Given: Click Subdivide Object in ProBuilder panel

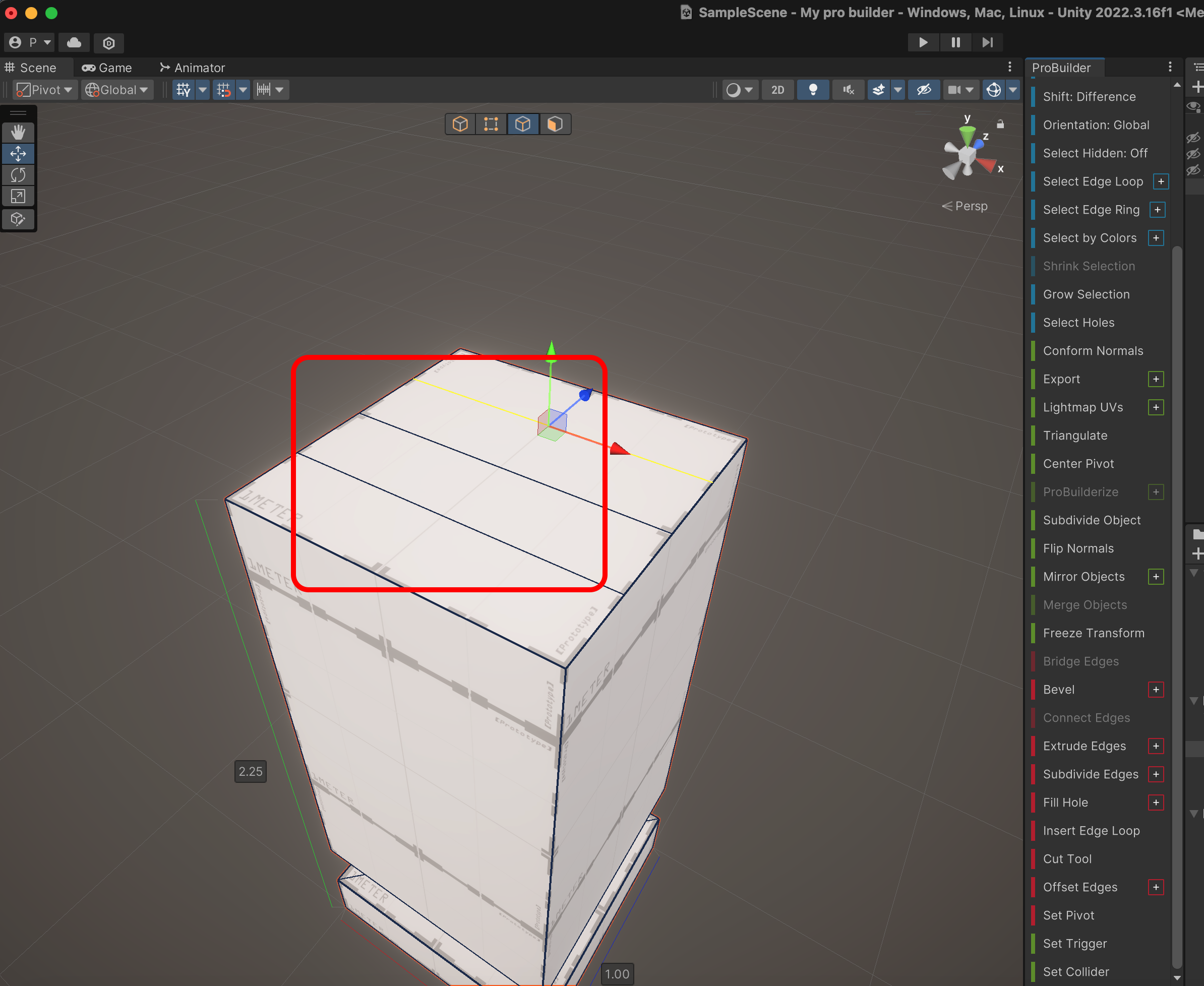Looking at the screenshot, I should click(x=1091, y=520).
